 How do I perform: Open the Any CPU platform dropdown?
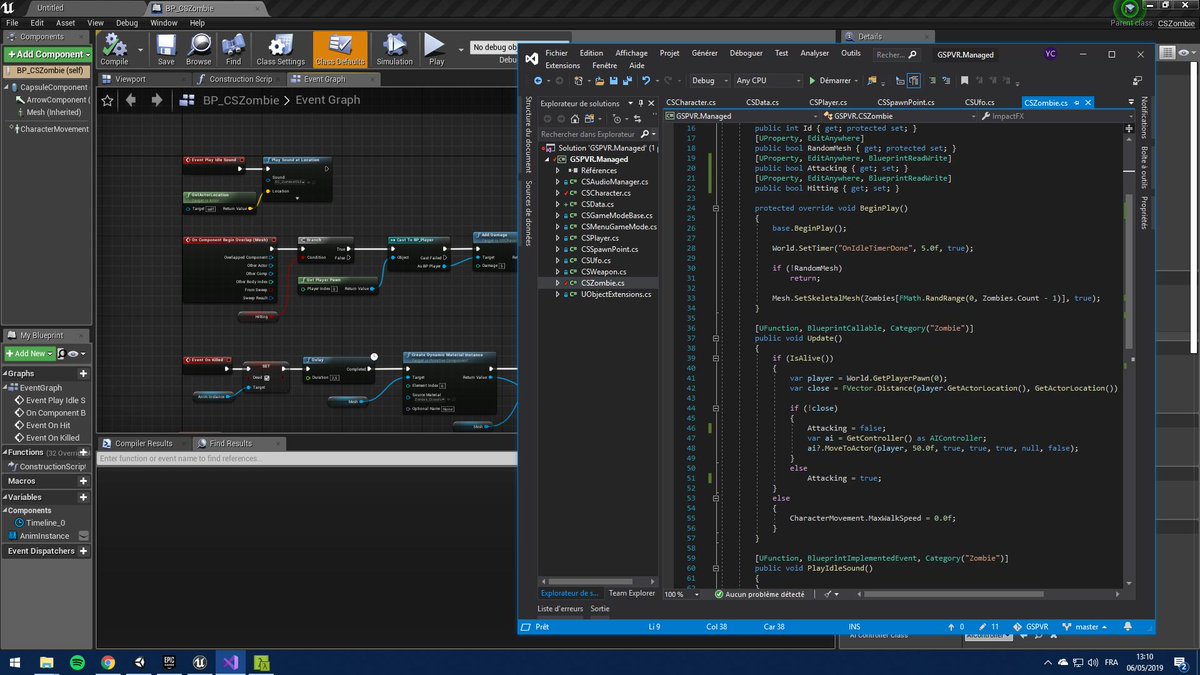click(768, 80)
